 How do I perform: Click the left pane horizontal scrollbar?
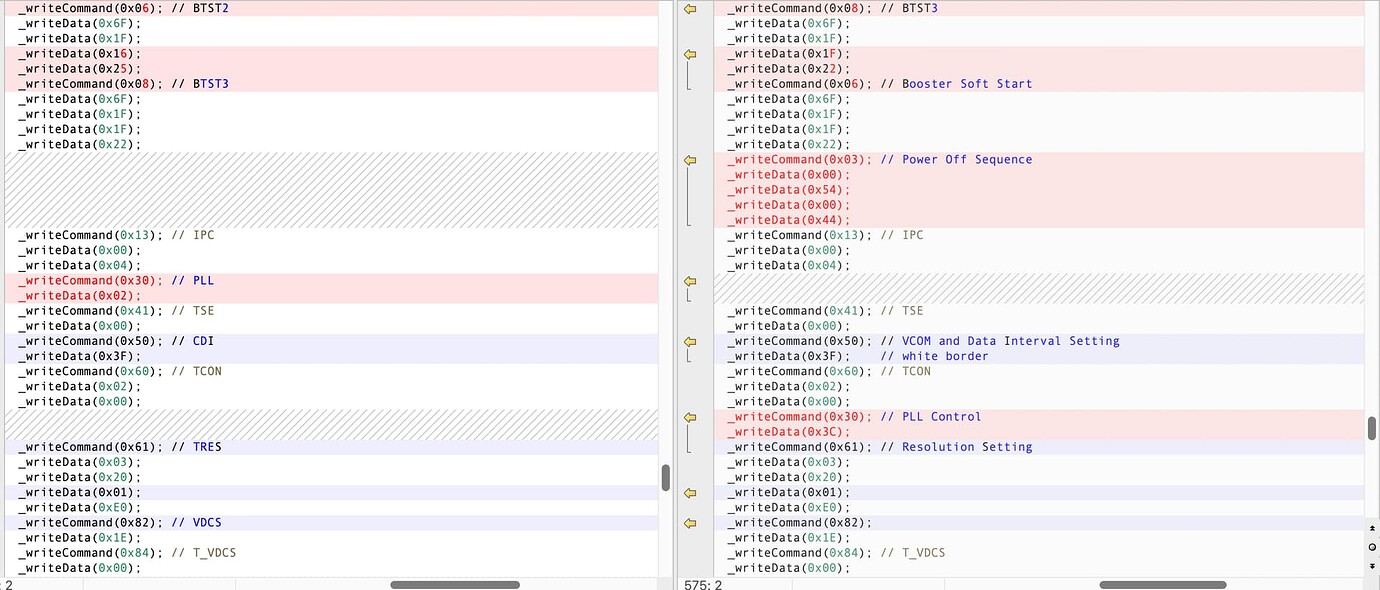coord(455,584)
